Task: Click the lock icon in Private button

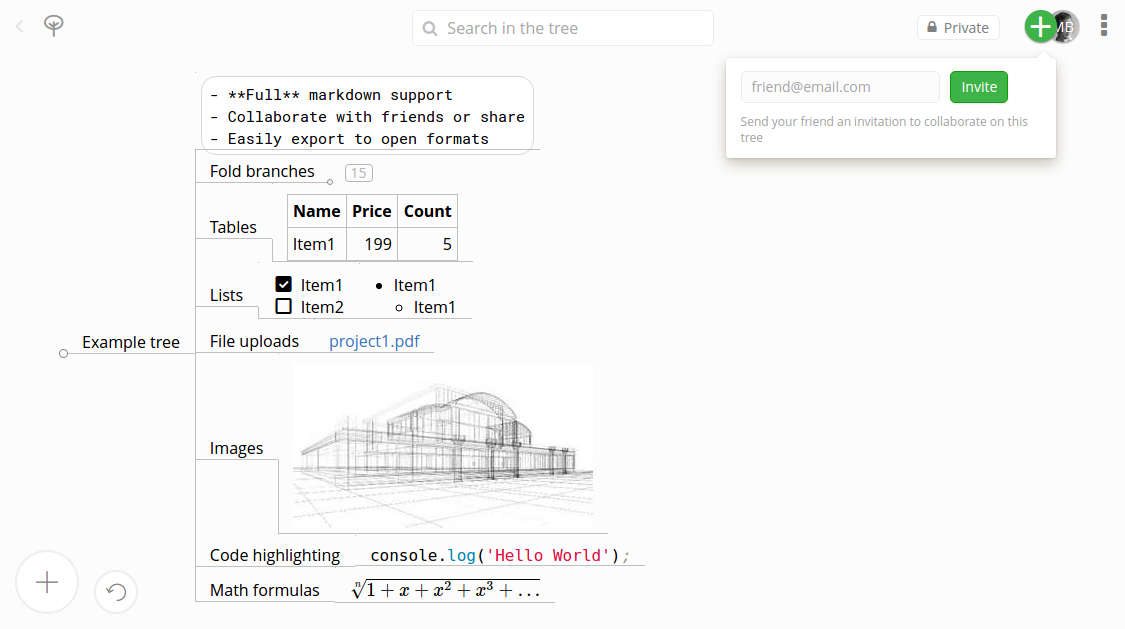Action: (931, 27)
